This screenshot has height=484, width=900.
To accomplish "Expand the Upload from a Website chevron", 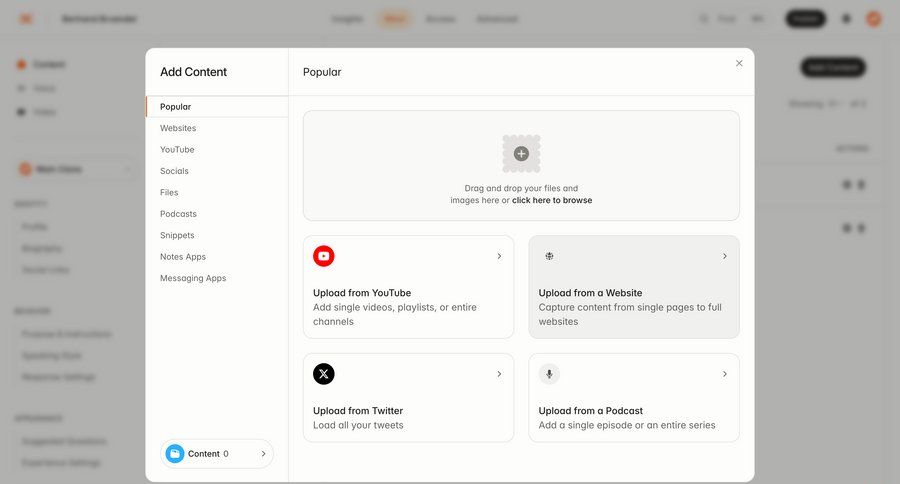I will coord(725,256).
